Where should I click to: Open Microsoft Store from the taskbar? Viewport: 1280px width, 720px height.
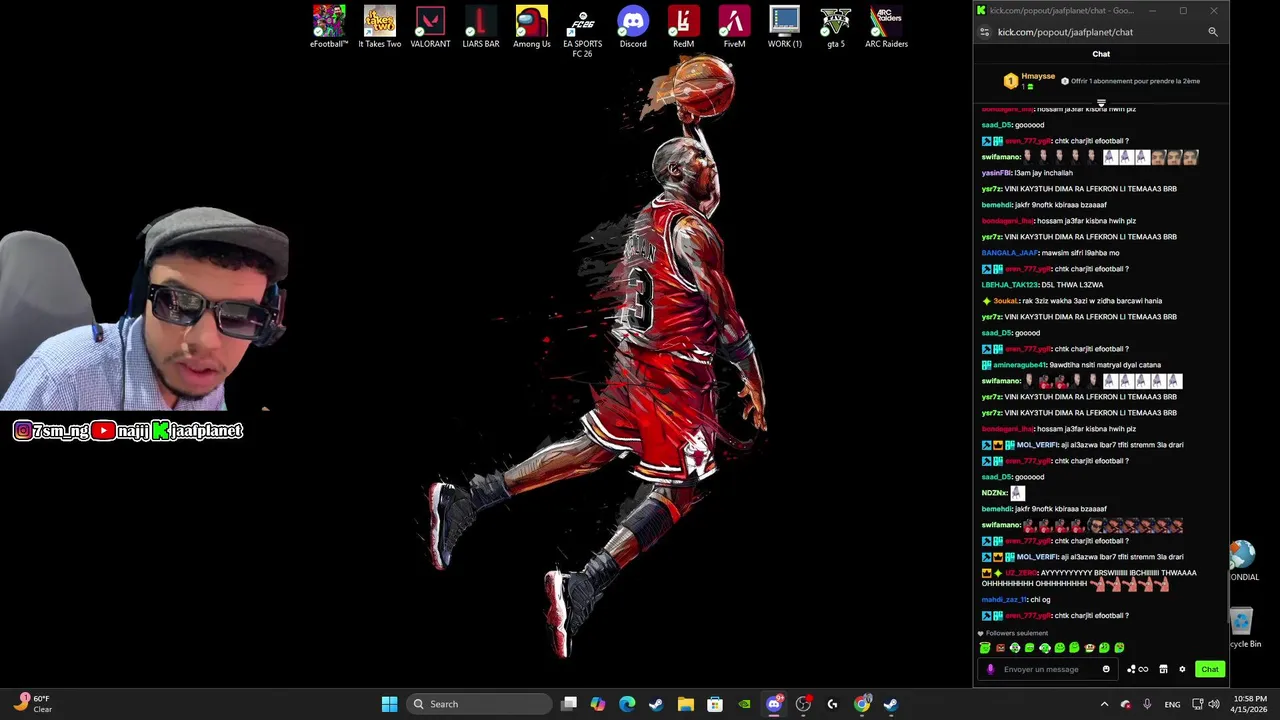pos(715,704)
